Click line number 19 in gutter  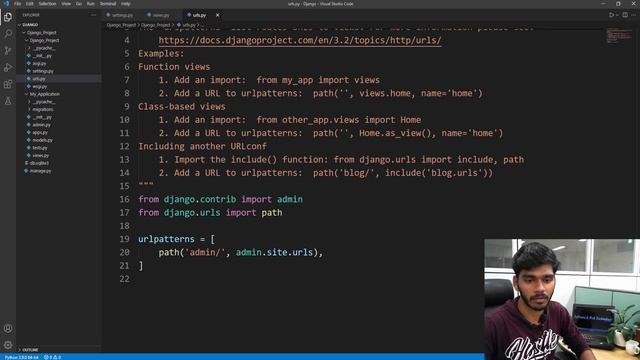pos(124,239)
